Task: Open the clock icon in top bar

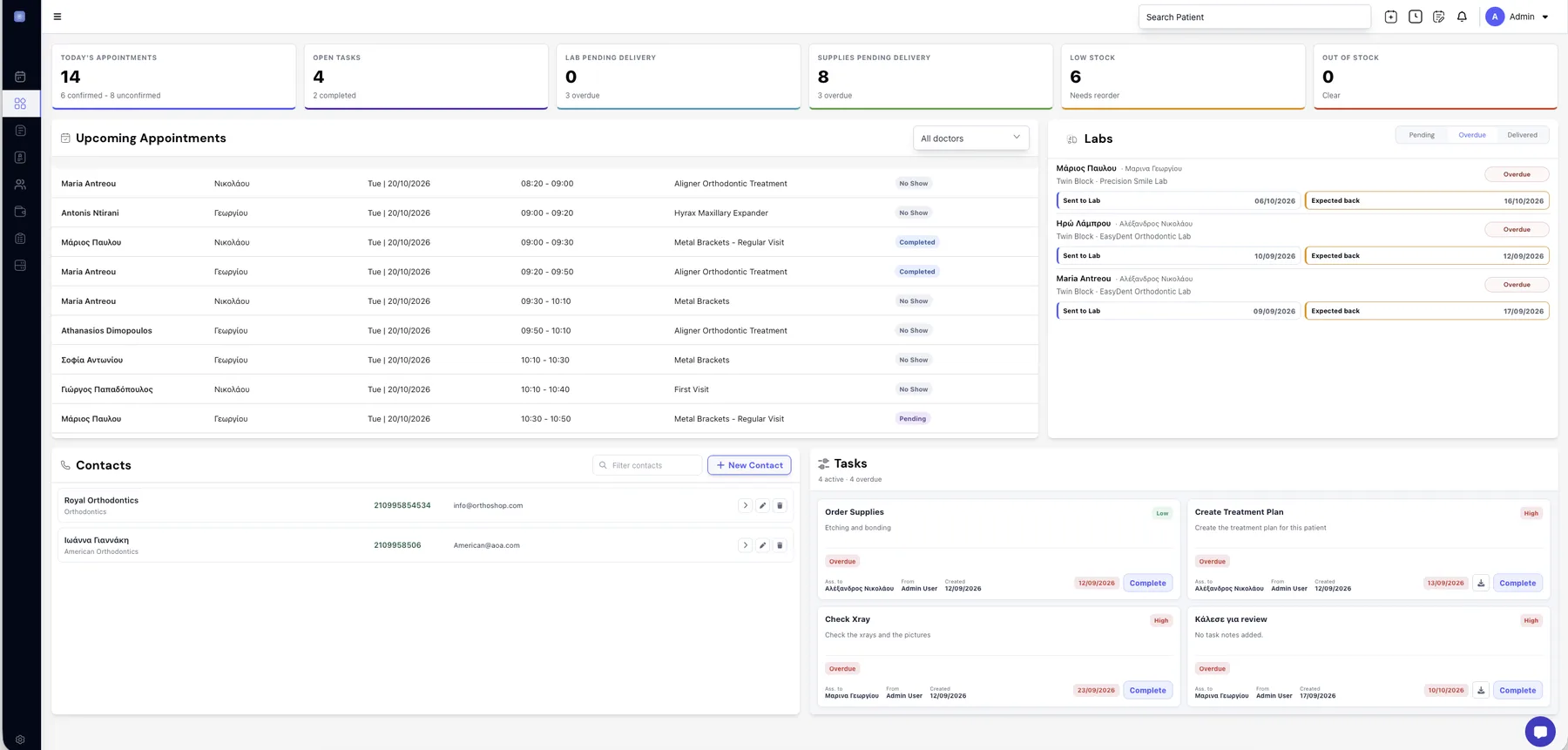Action: click(1416, 17)
